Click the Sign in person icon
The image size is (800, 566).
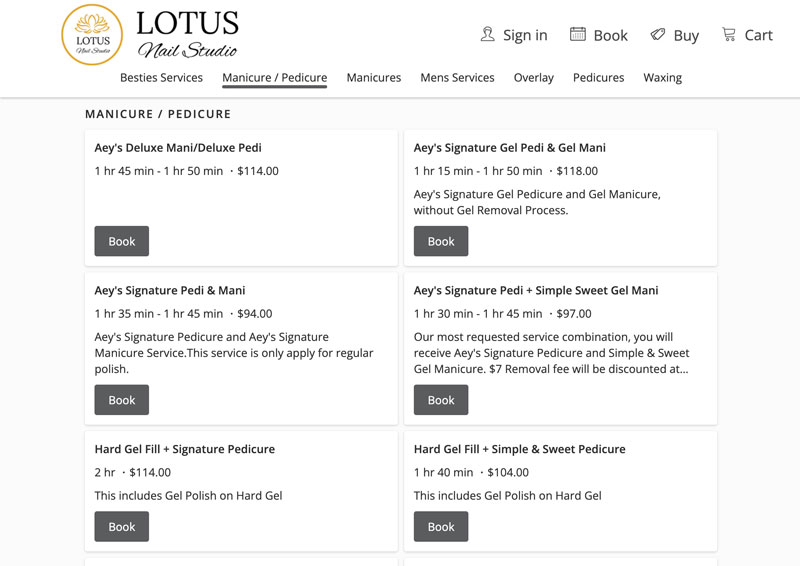pos(487,35)
